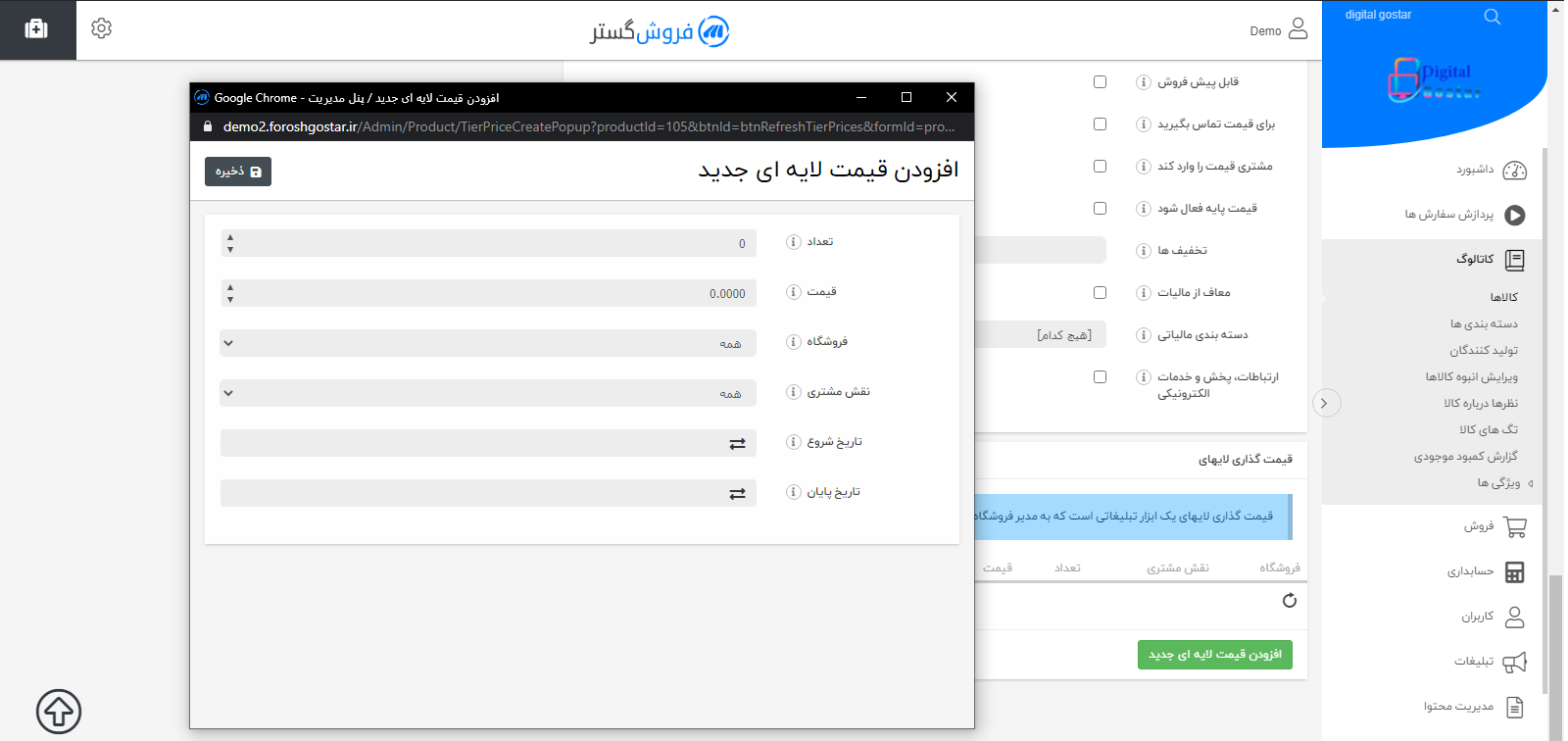Image resolution: width=1568 pixels, height=741 pixels.
Task: Expand the نقش مشتری dropdown
Action: coord(488,393)
